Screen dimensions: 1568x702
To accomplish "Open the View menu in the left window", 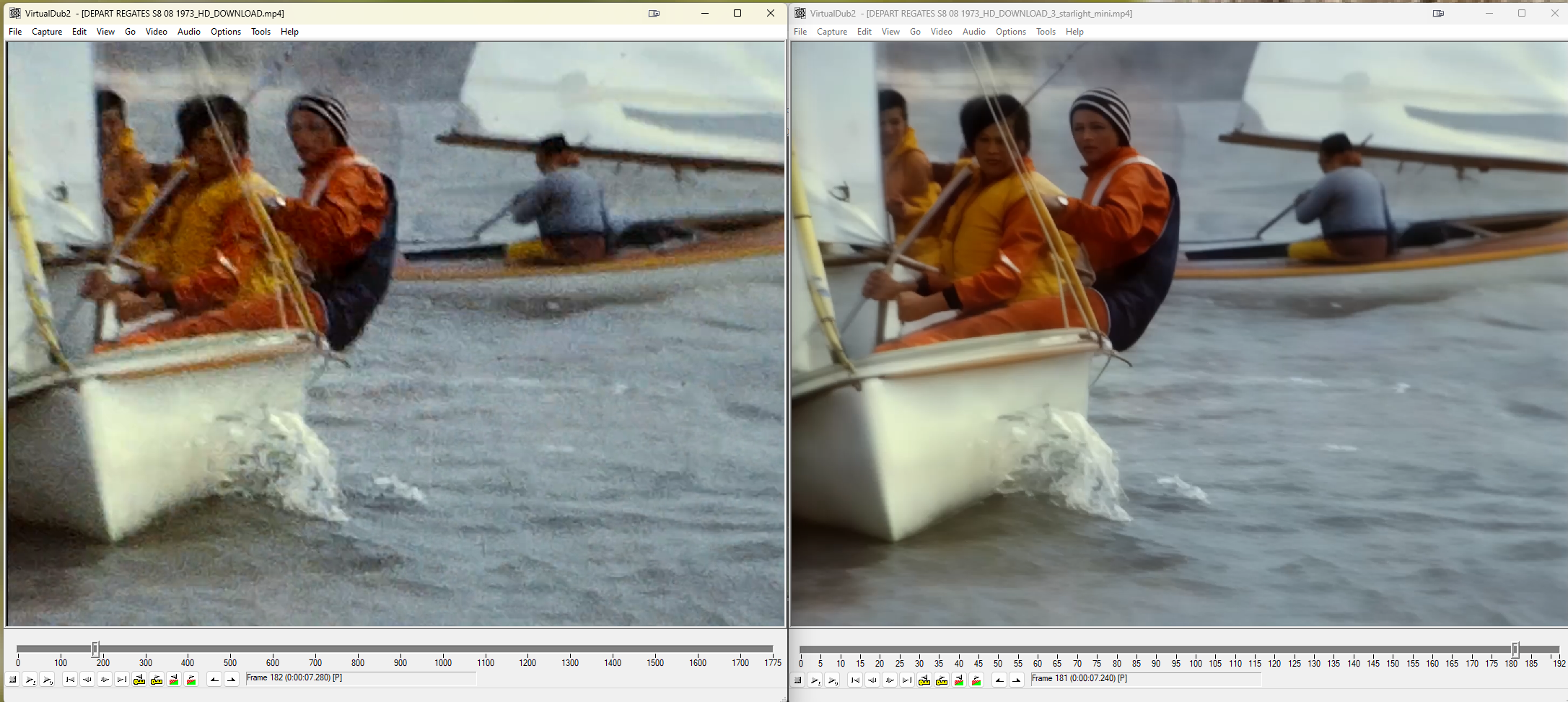I will tap(105, 32).
